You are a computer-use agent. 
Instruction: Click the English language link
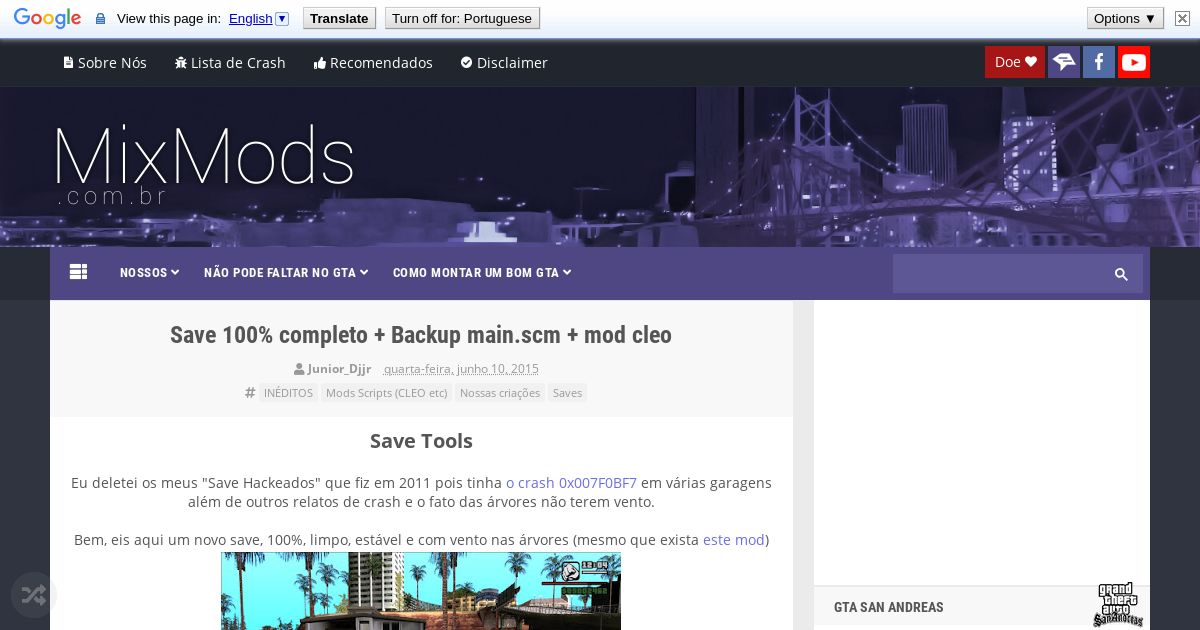click(x=250, y=18)
